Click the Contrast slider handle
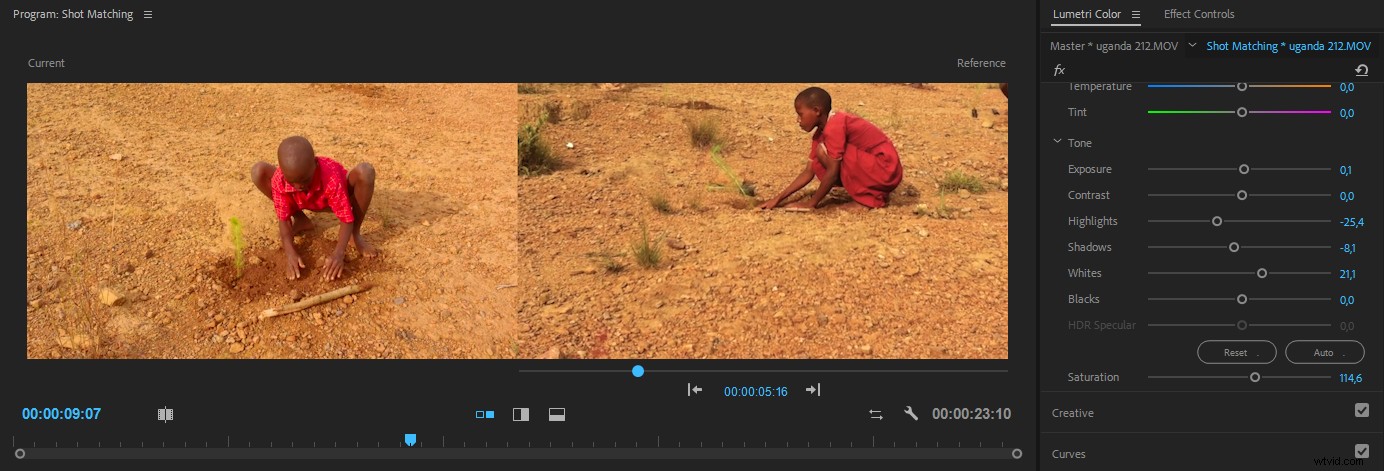Screen dimensions: 1384x471 (x=1242, y=195)
